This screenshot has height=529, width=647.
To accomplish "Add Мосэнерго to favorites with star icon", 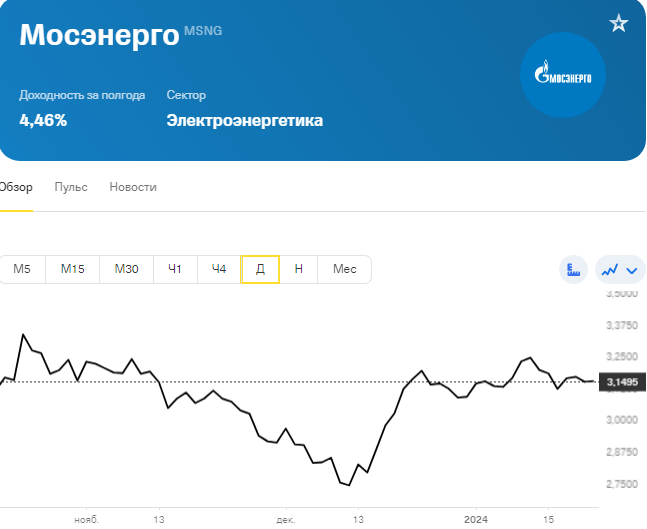I will tap(619, 23).
